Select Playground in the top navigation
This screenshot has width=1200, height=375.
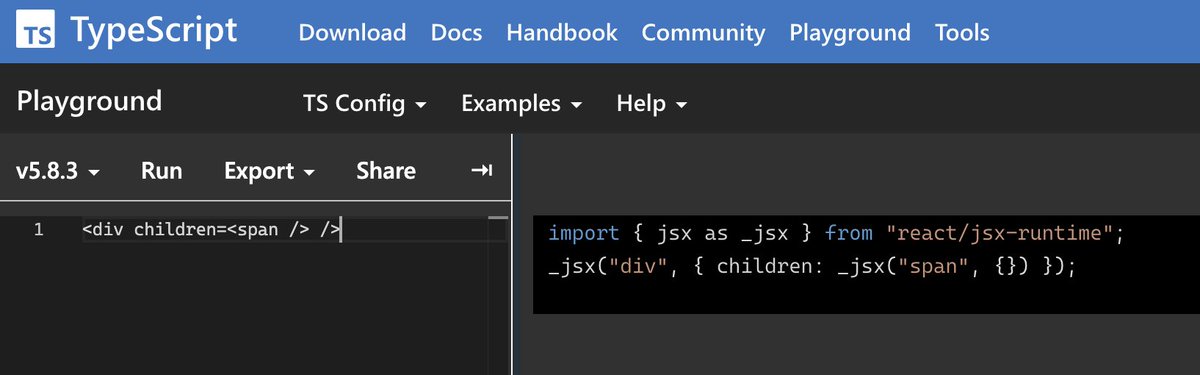tap(850, 32)
